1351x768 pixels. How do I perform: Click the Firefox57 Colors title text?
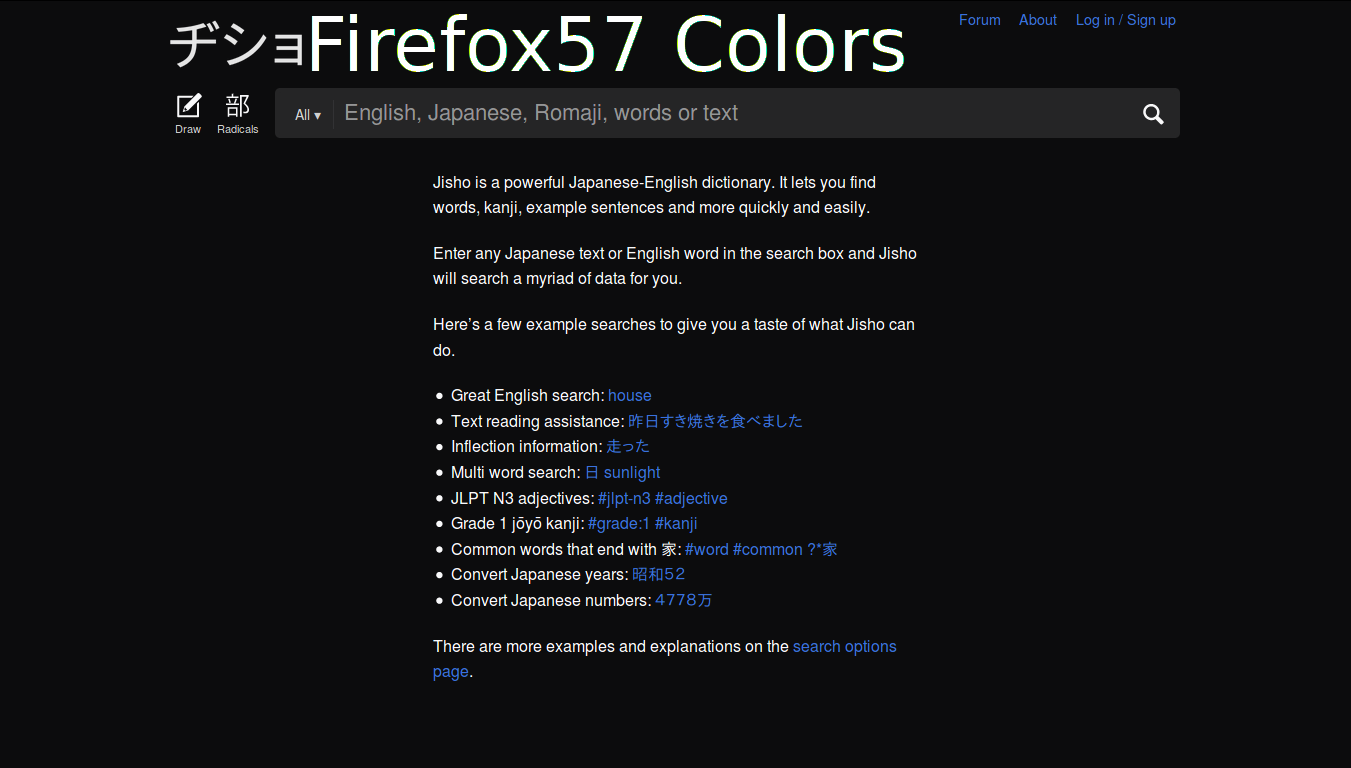coord(606,46)
